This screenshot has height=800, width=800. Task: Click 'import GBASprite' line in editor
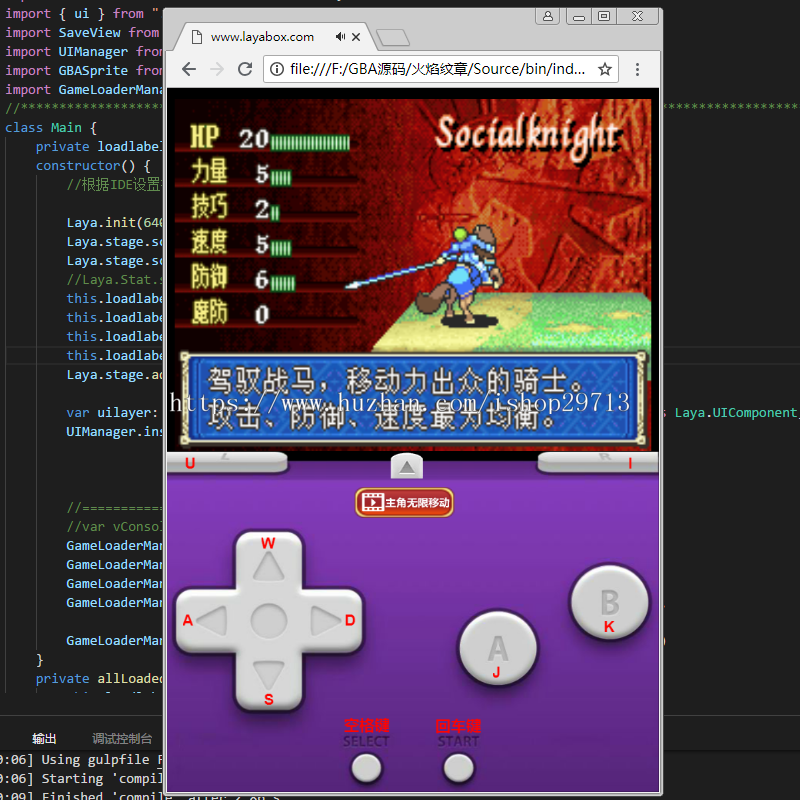coord(84,70)
